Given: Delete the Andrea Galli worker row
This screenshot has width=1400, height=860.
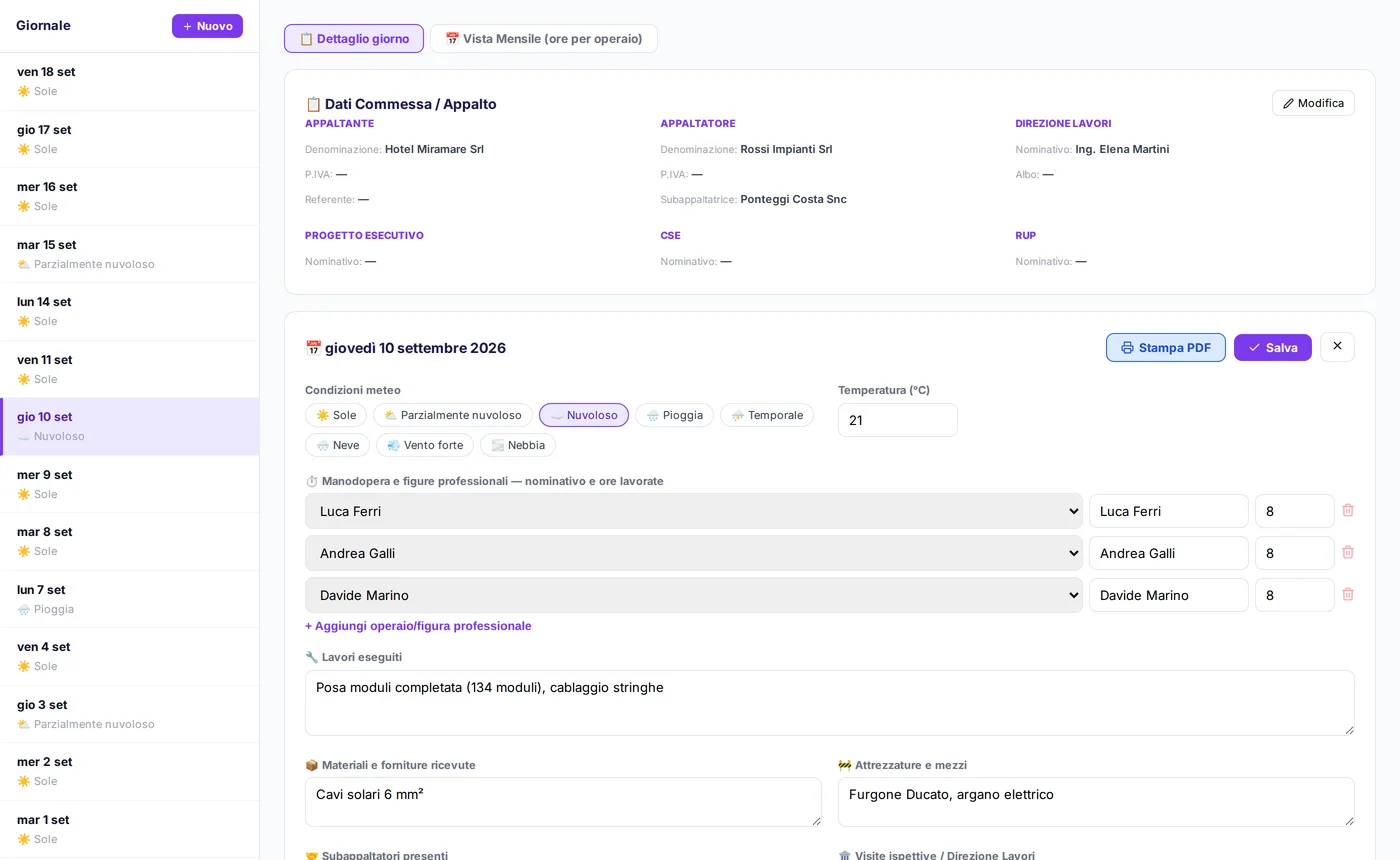Looking at the screenshot, I should [1348, 552].
